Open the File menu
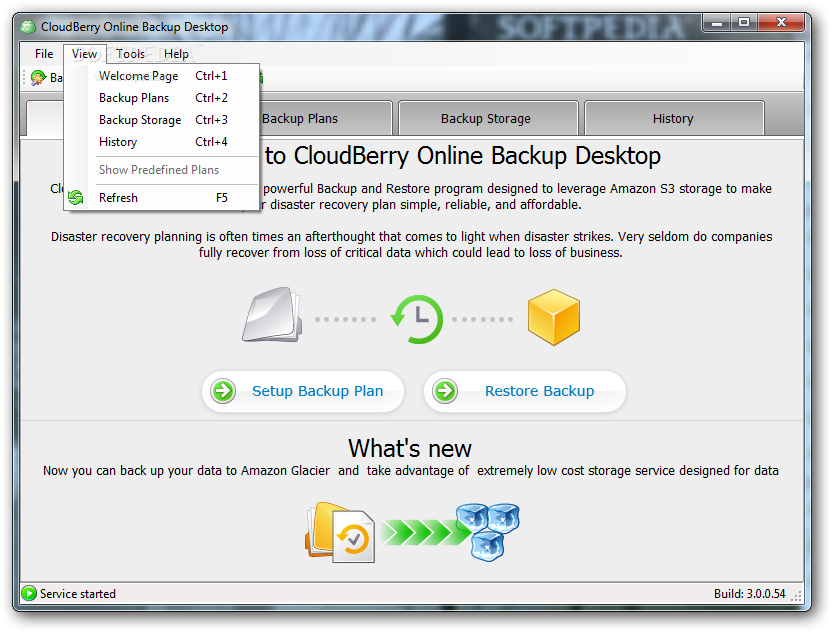Image resolution: width=832 pixels, height=632 pixels. tap(44, 54)
